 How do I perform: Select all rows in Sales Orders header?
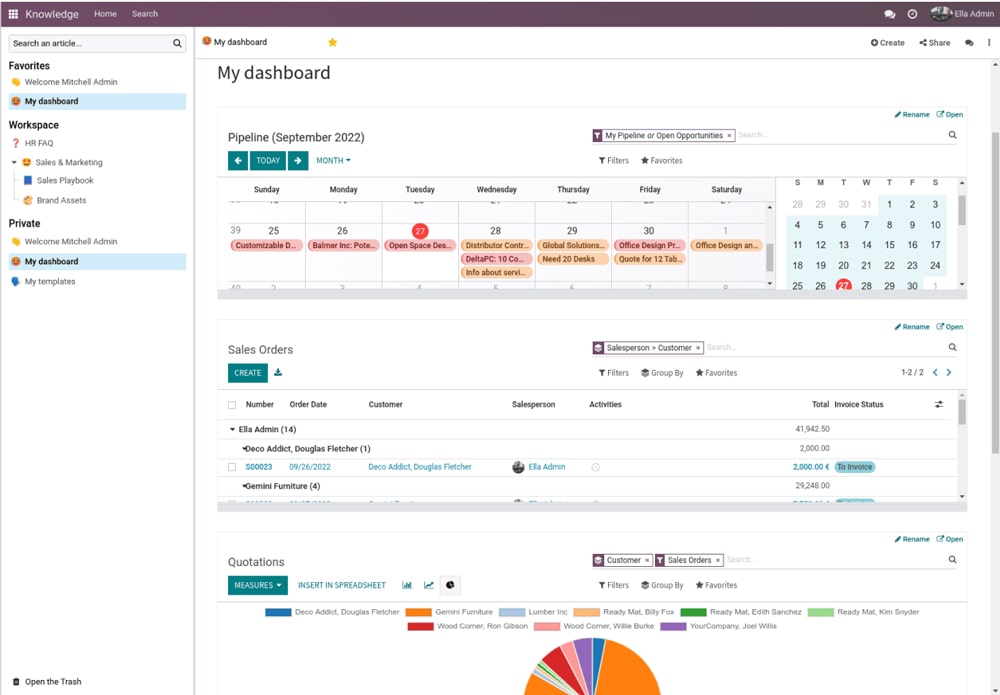pyautogui.click(x=231, y=404)
